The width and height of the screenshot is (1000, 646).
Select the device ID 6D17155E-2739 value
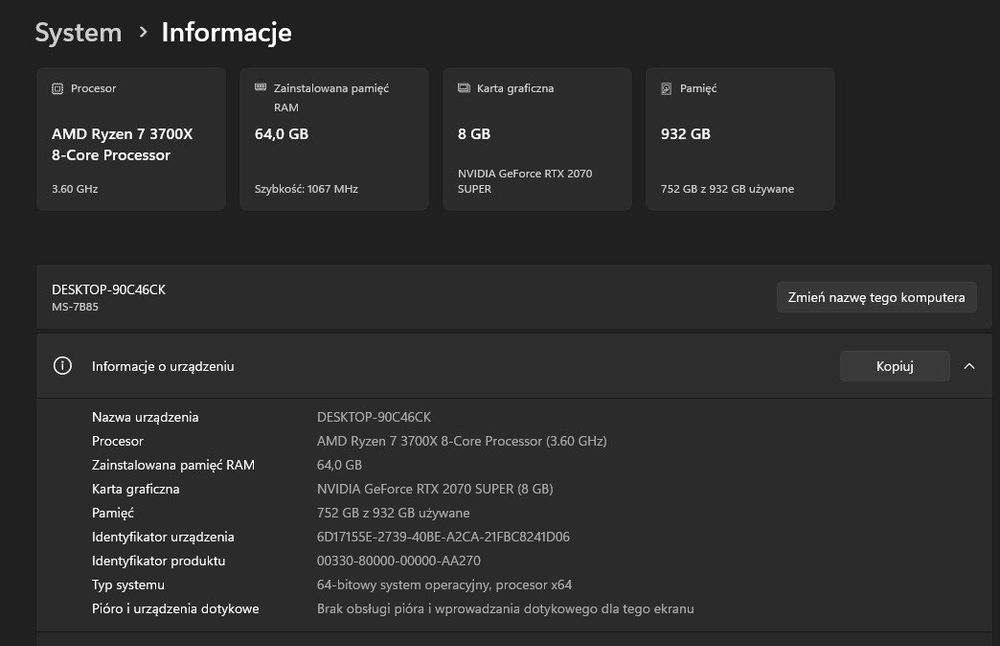(443, 537)
